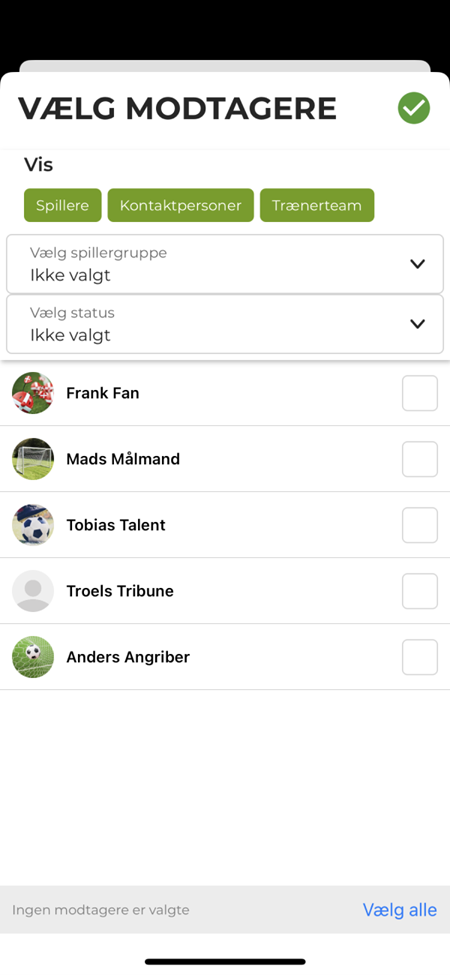Screen dimensions: 450x975
Task: Mark Troels Tribune as recipient
Action: pos(420,591)
